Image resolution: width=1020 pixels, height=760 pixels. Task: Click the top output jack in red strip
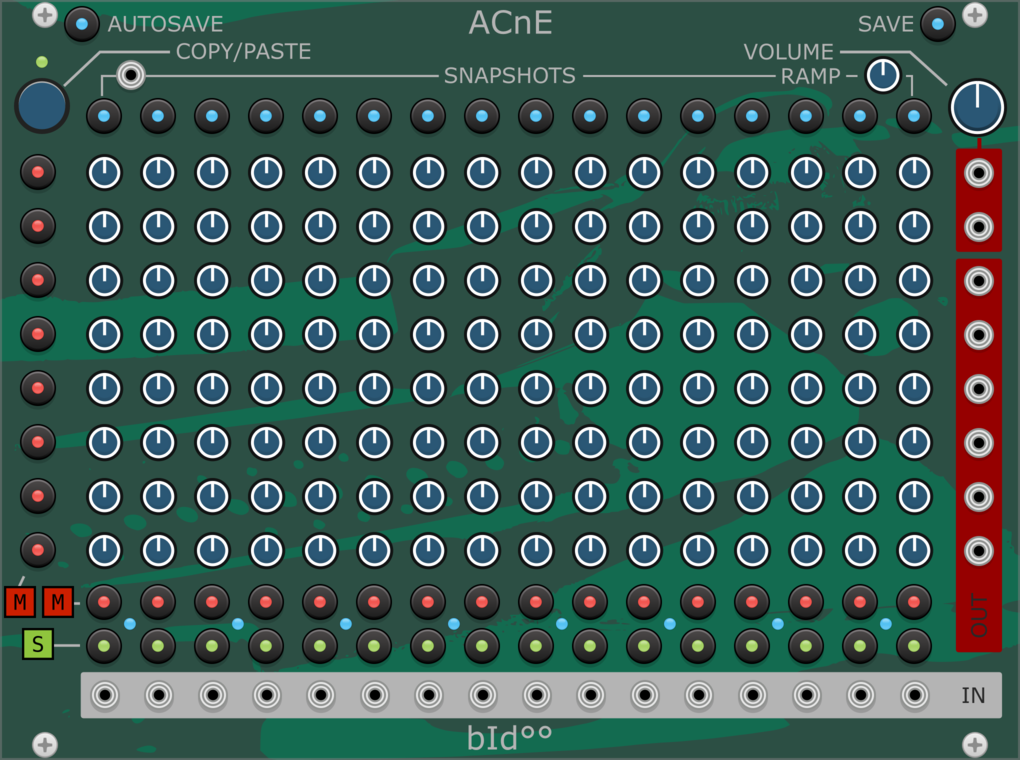978,173
